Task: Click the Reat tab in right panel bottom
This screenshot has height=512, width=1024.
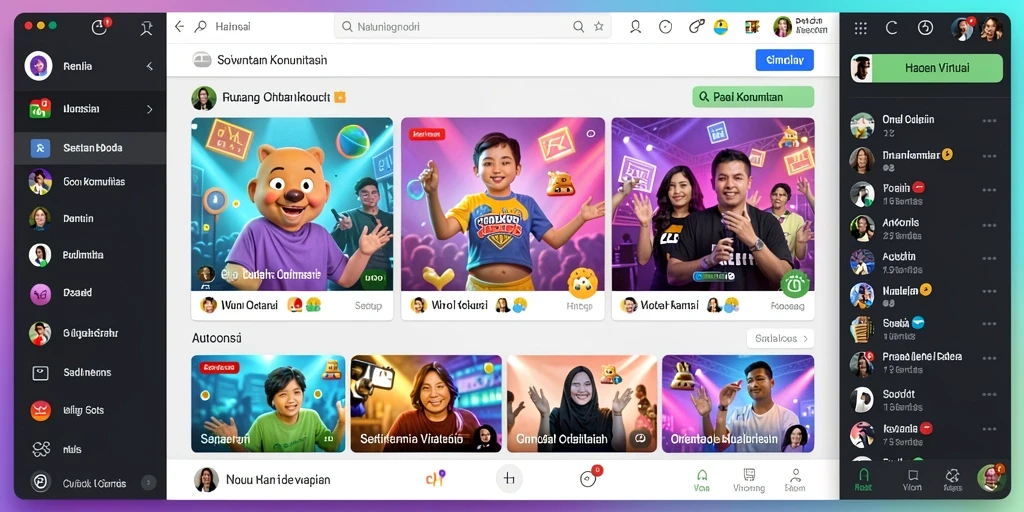Action: point(863,480)
